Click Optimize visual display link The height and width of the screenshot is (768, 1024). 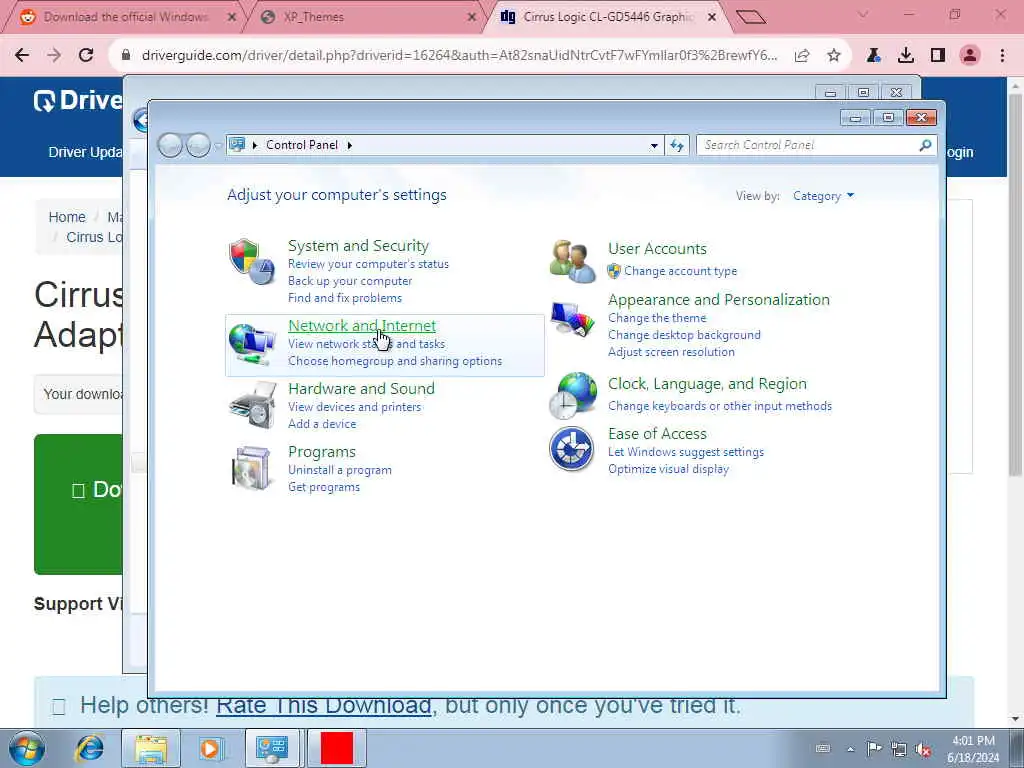click(x=669, y=468)
